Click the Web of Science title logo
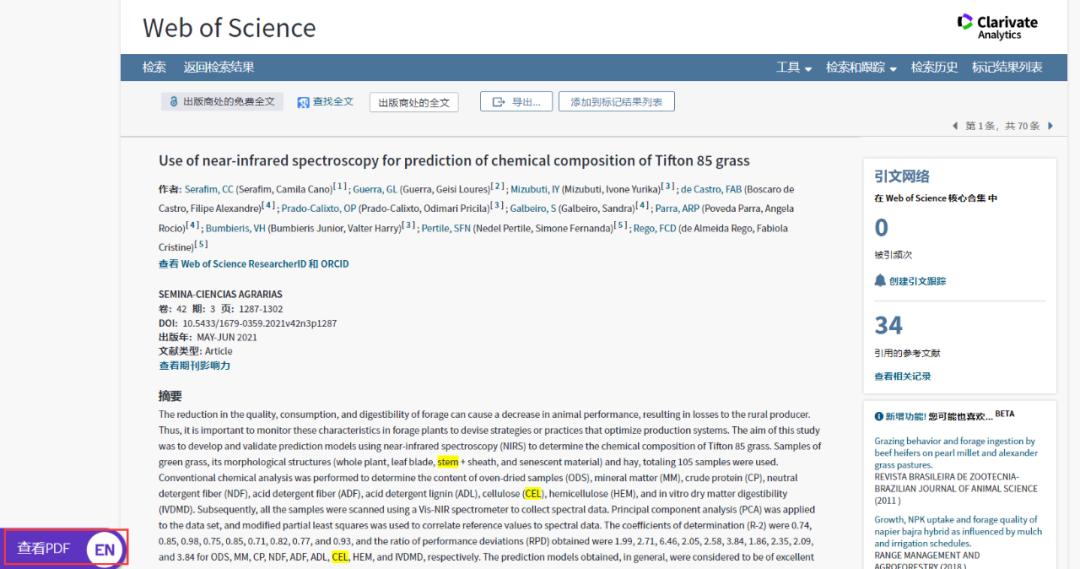Image resolution: width=1080 pixels, height=569 pixels. click(229, 28)
